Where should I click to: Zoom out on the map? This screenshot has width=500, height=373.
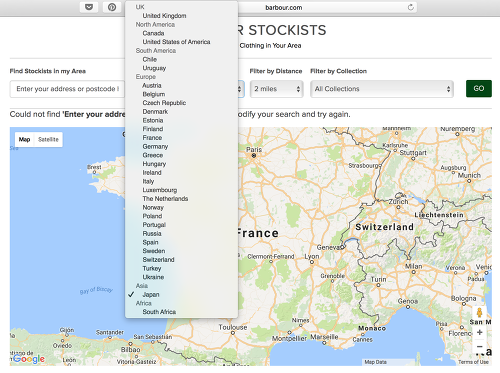(479, 347)
